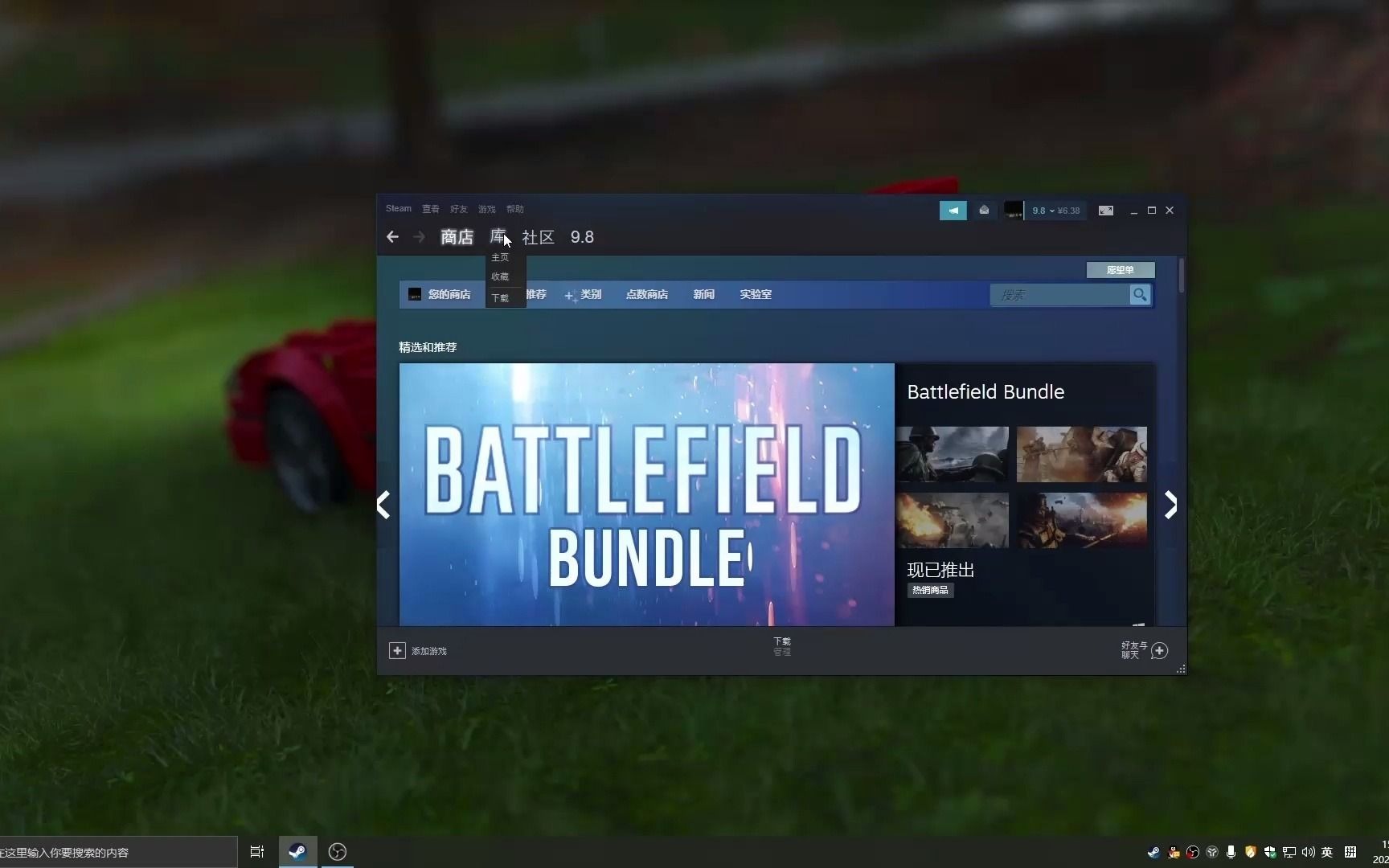Show next carousel item with right arrow
Screen dimensions: 1389x868
1171,505
